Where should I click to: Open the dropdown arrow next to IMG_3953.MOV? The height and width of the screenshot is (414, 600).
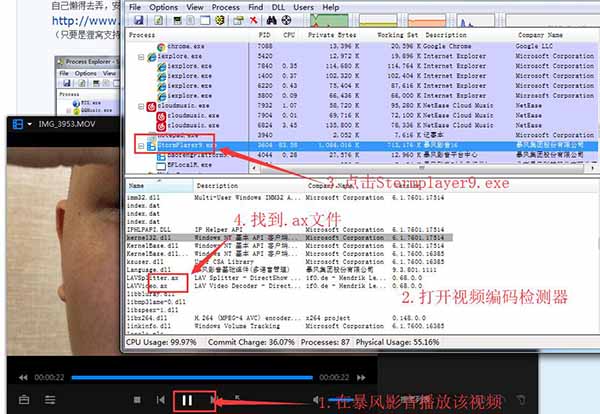29,124
